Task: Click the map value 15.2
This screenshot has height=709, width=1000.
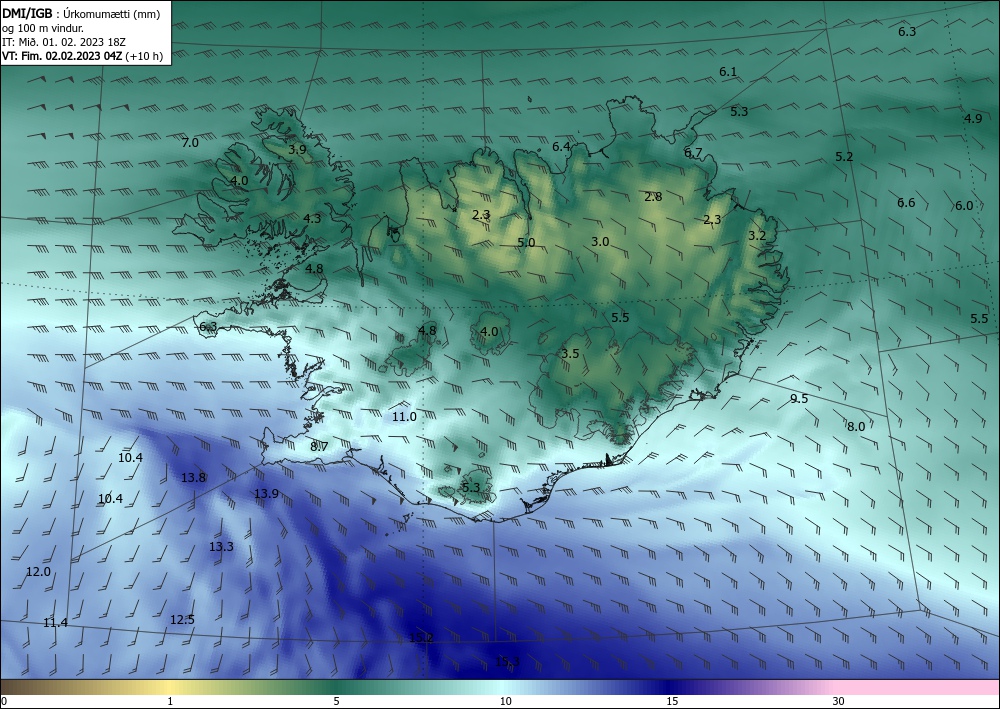Action: tap(421, 638)
